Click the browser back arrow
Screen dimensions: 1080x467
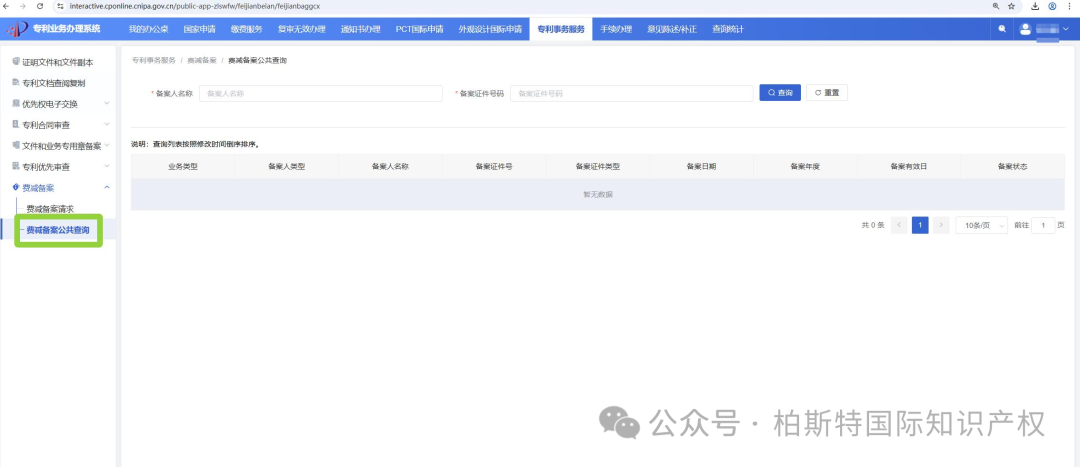tap(6, 6)
